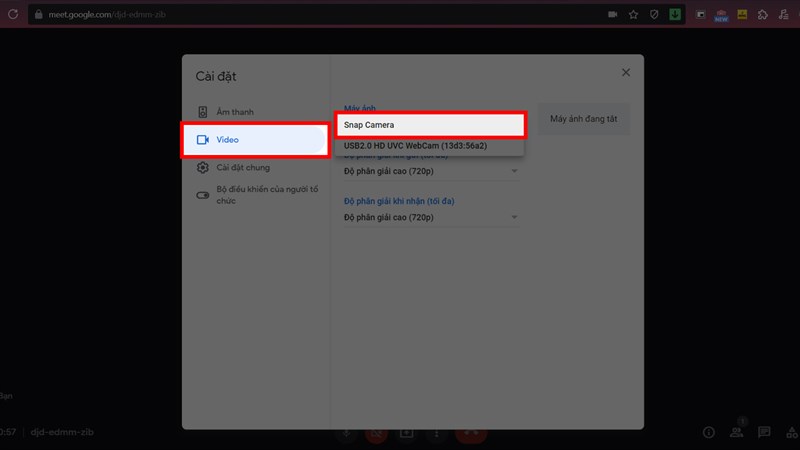
Task: Click camera permission icon in address bar
Action: (x=612, y=15)
